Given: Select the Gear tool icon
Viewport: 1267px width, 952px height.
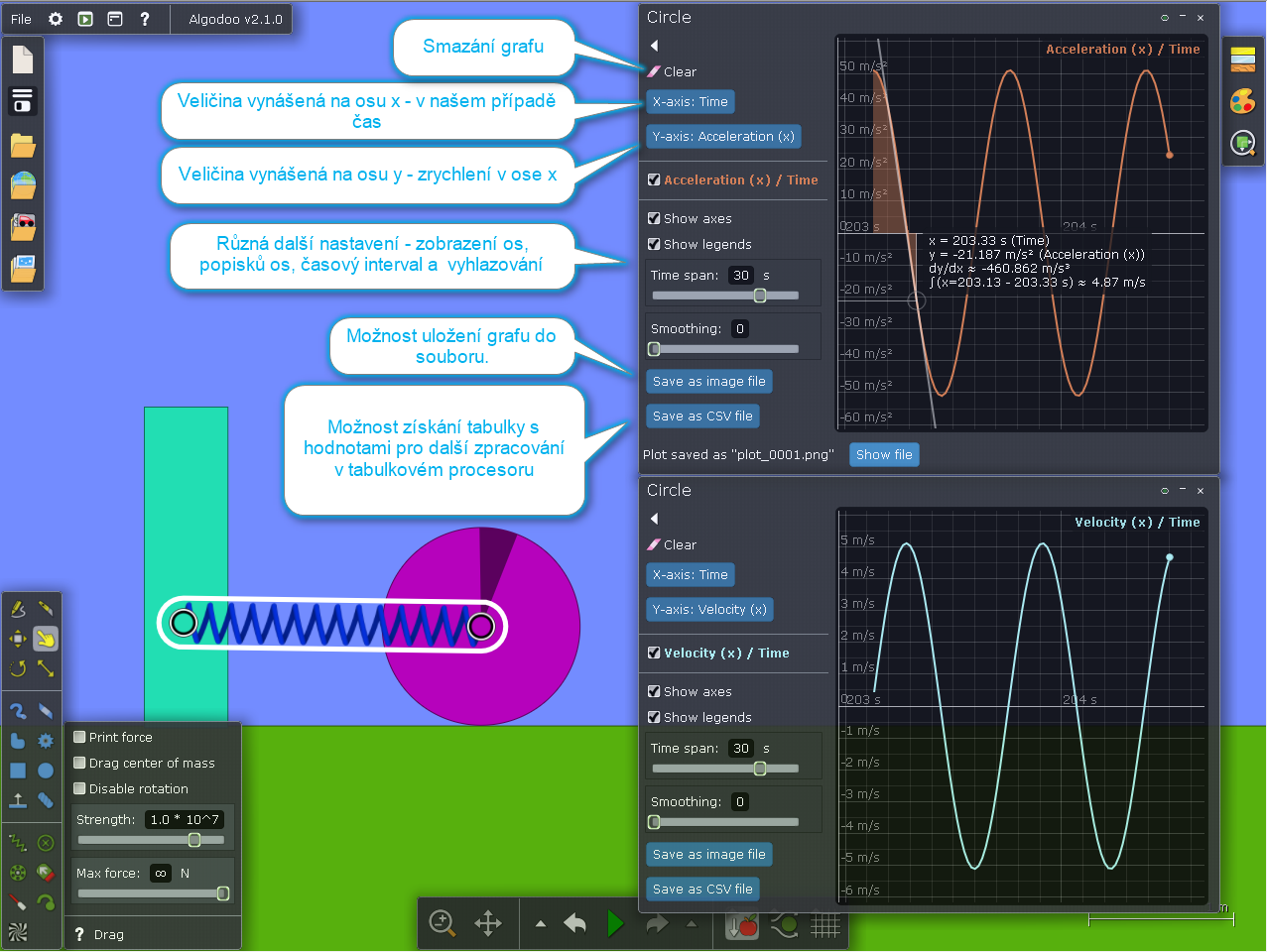Looking at the screenshot, I should 46,741.
